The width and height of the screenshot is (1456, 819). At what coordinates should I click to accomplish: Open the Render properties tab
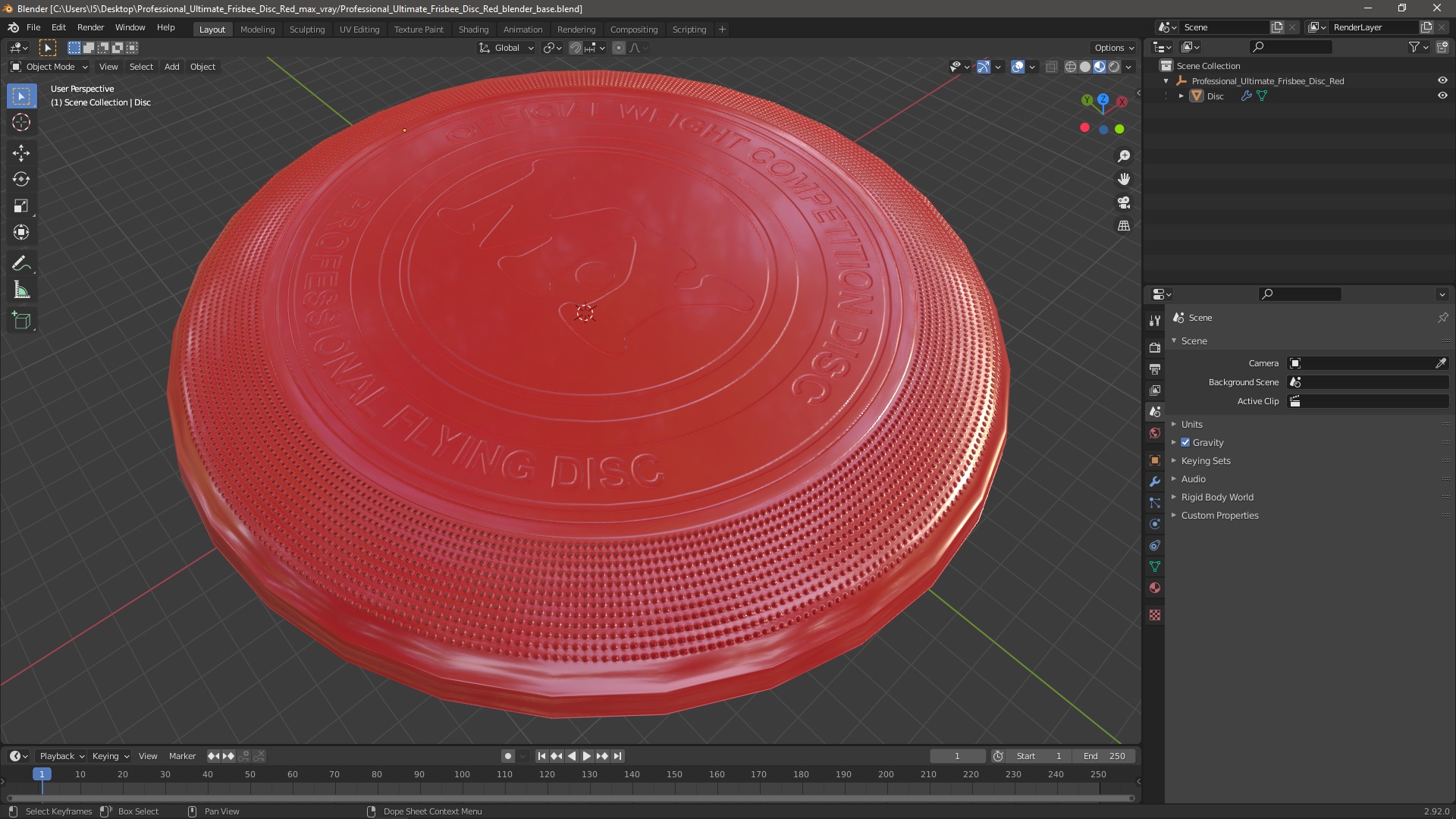pos(1155,347)
